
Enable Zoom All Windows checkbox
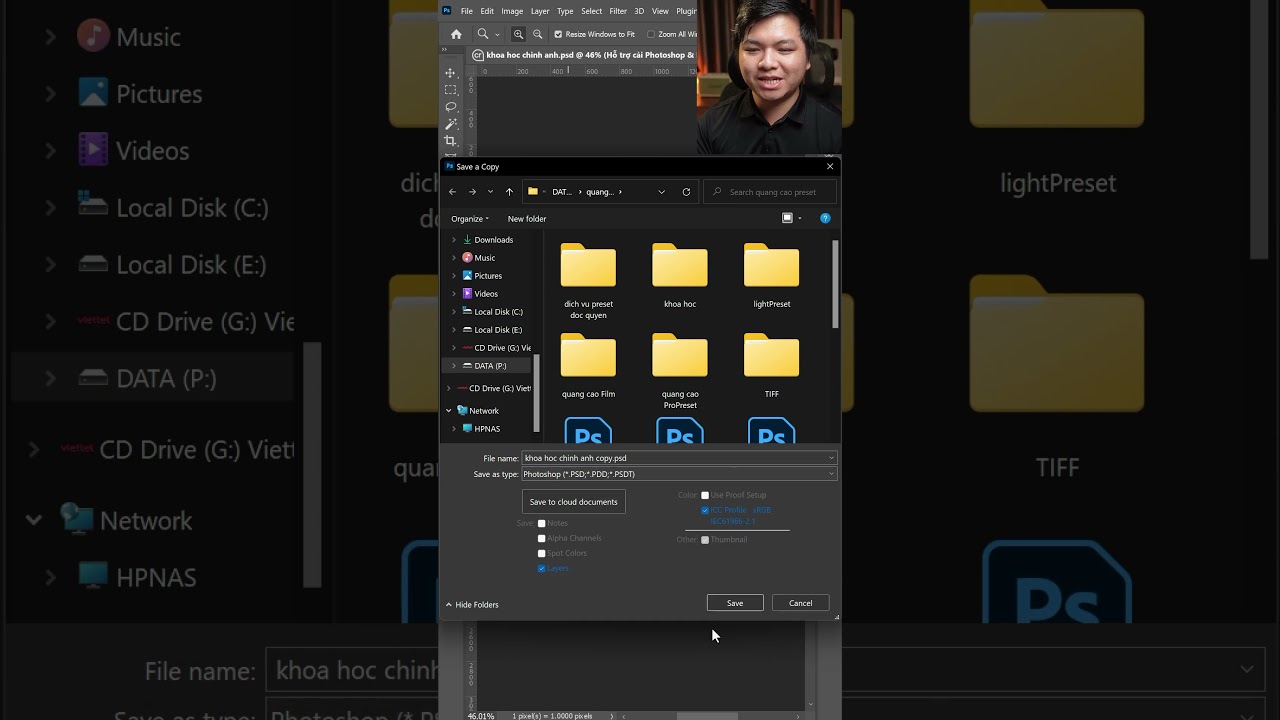pyautogui.click(x=651, y=34)
